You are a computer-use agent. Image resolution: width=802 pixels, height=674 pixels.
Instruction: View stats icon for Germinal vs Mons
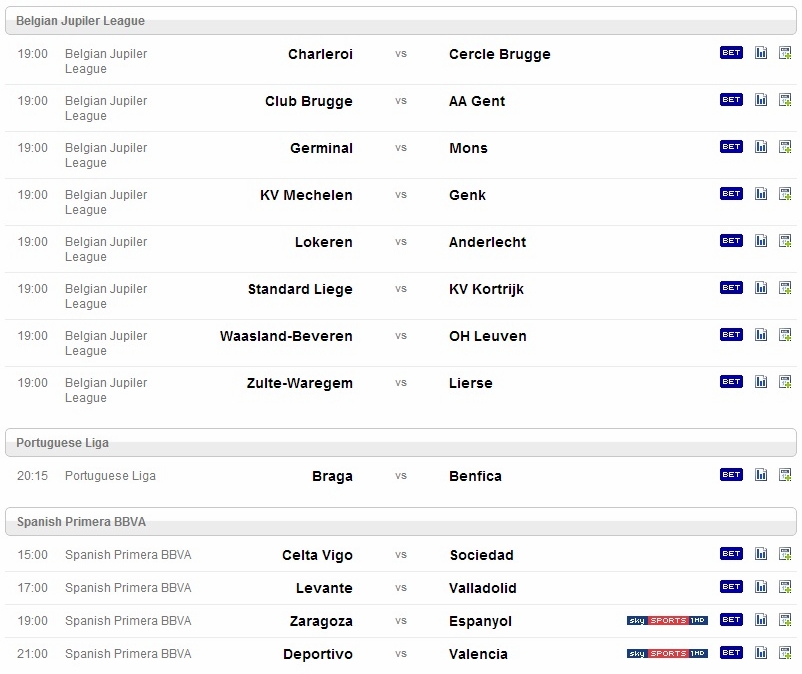(761, 147)
